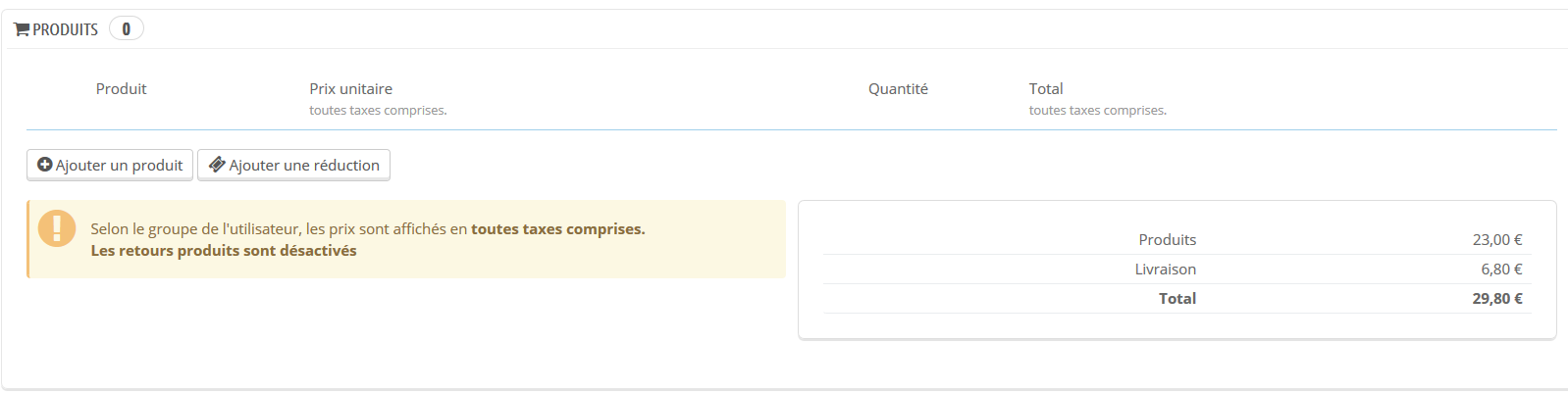Click the Prix unitaire column header
This screenshot has height=393, width=1568.
351,88
